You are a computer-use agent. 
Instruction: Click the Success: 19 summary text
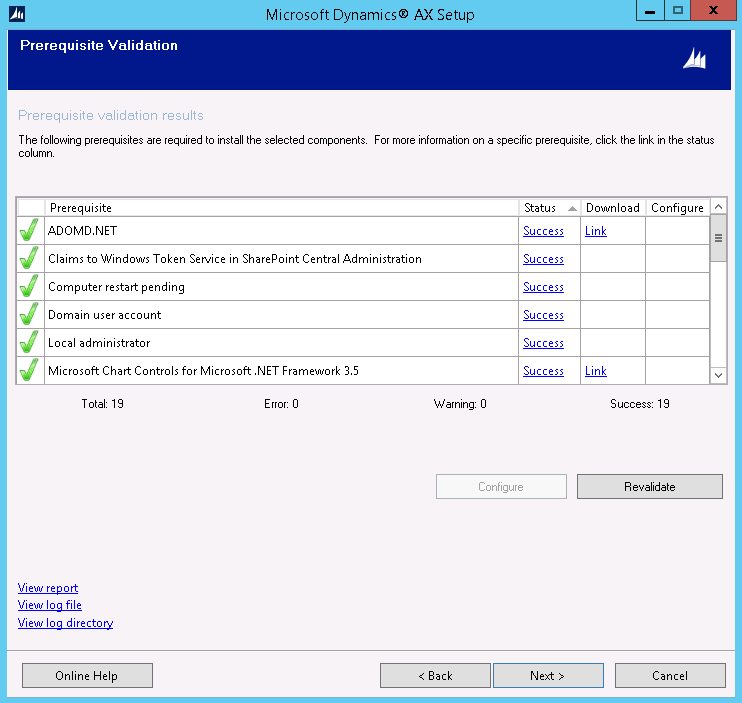pos(640,404)
